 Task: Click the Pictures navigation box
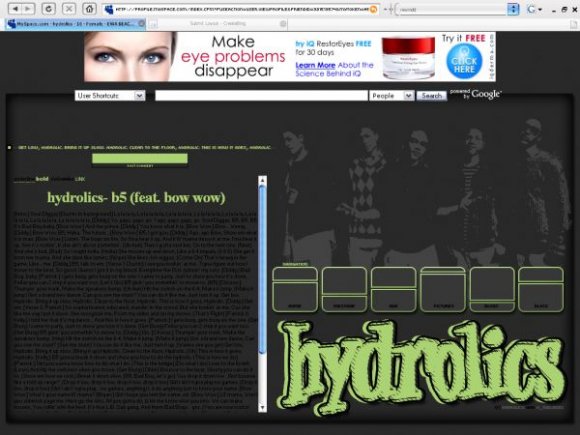tap(443, 289)
